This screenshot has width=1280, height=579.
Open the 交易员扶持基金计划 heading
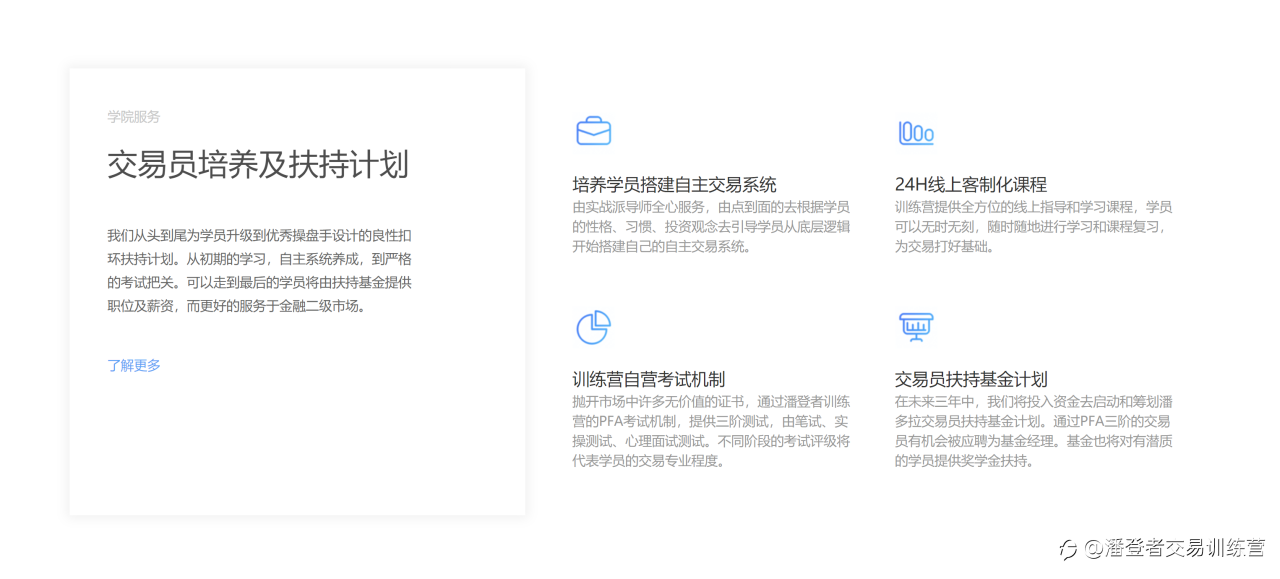click(971, 380)
